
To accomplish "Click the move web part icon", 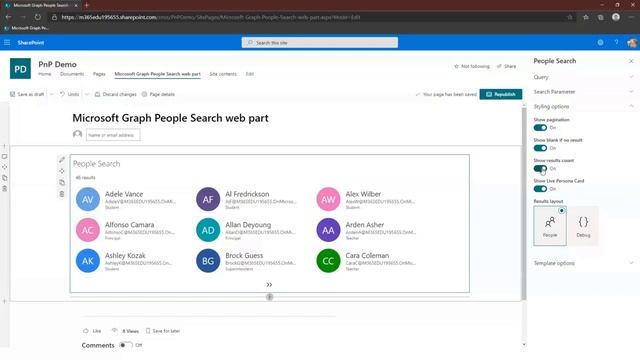I will [62, 171].
